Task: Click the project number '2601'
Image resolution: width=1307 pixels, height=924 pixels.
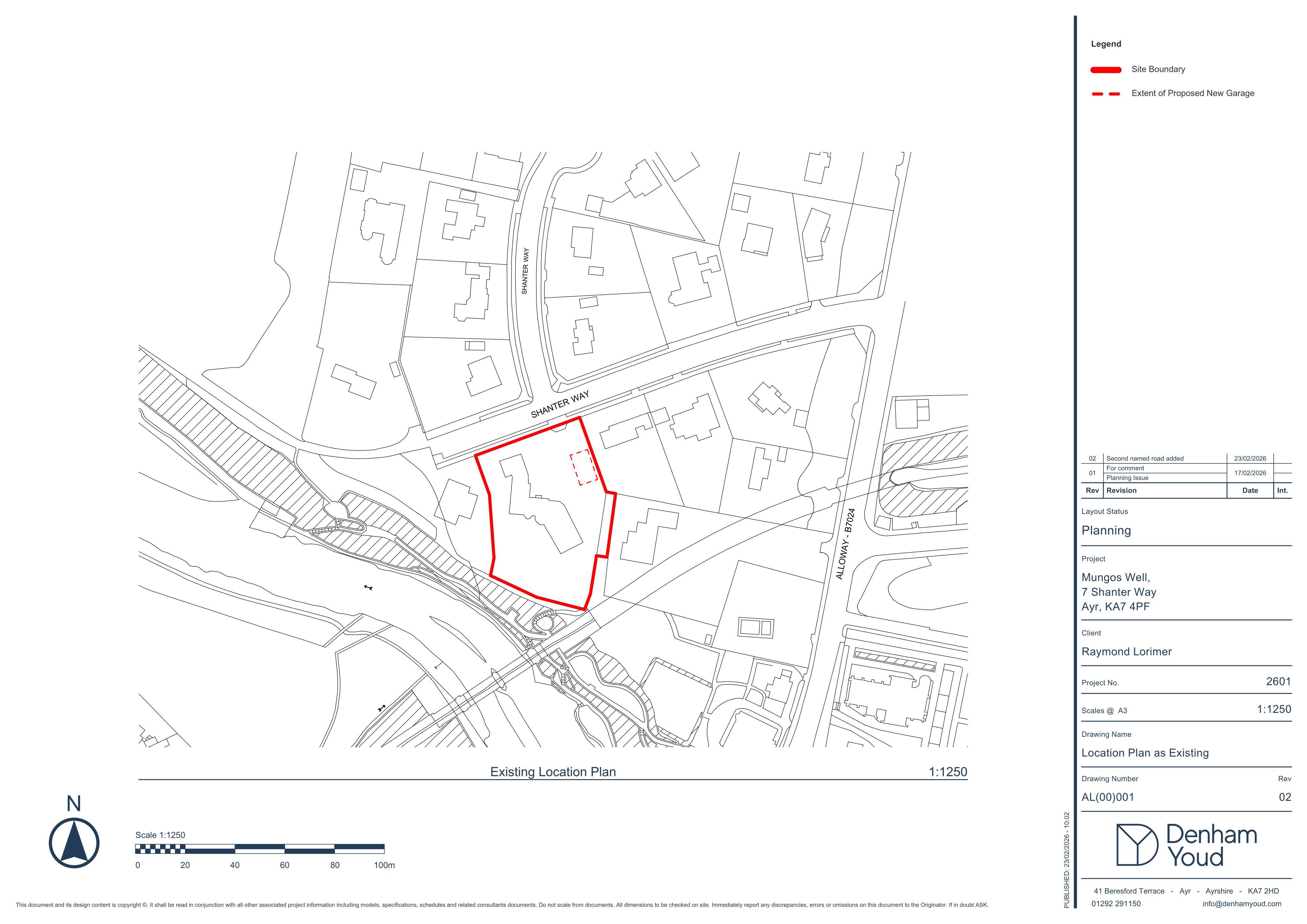Action: tap(1279, 681)
